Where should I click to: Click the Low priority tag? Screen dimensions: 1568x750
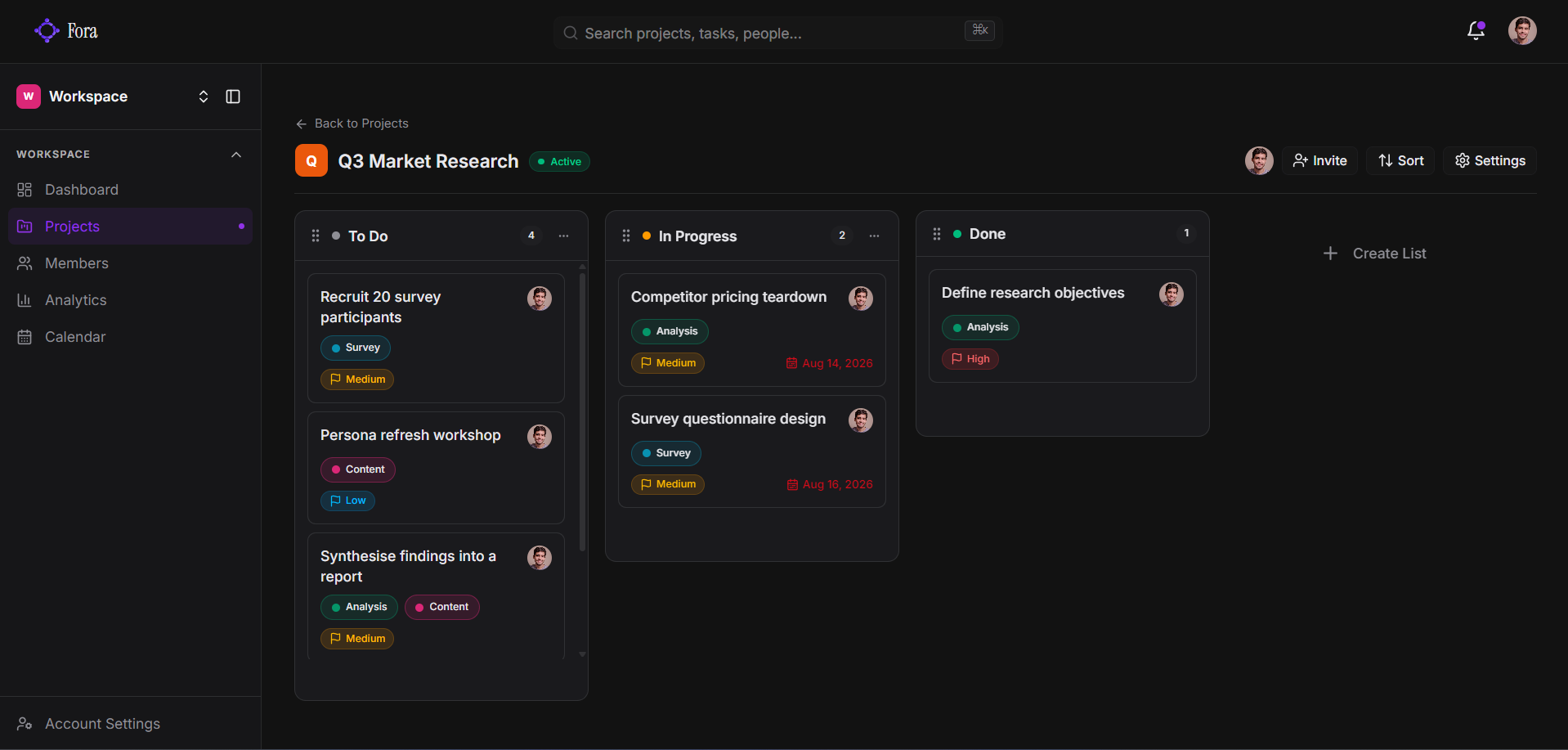coord(348,501)
